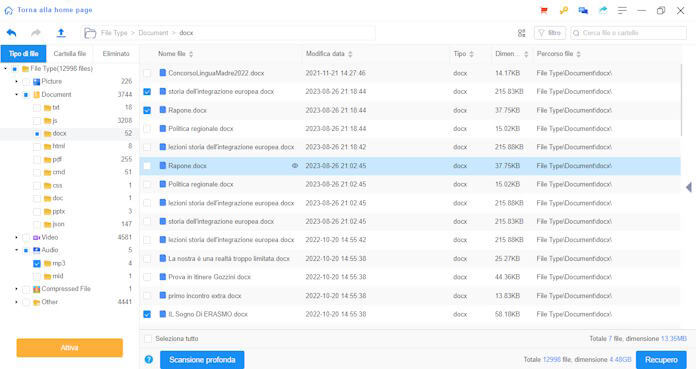Click the folder icon in the path bar
This screenshot has height=369, width=696.
pyautogui.click(x=90, y=33)
